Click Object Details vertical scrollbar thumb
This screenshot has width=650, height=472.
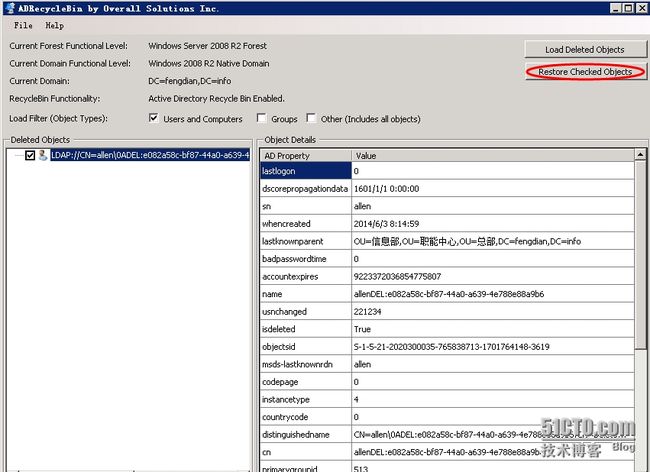640,256
